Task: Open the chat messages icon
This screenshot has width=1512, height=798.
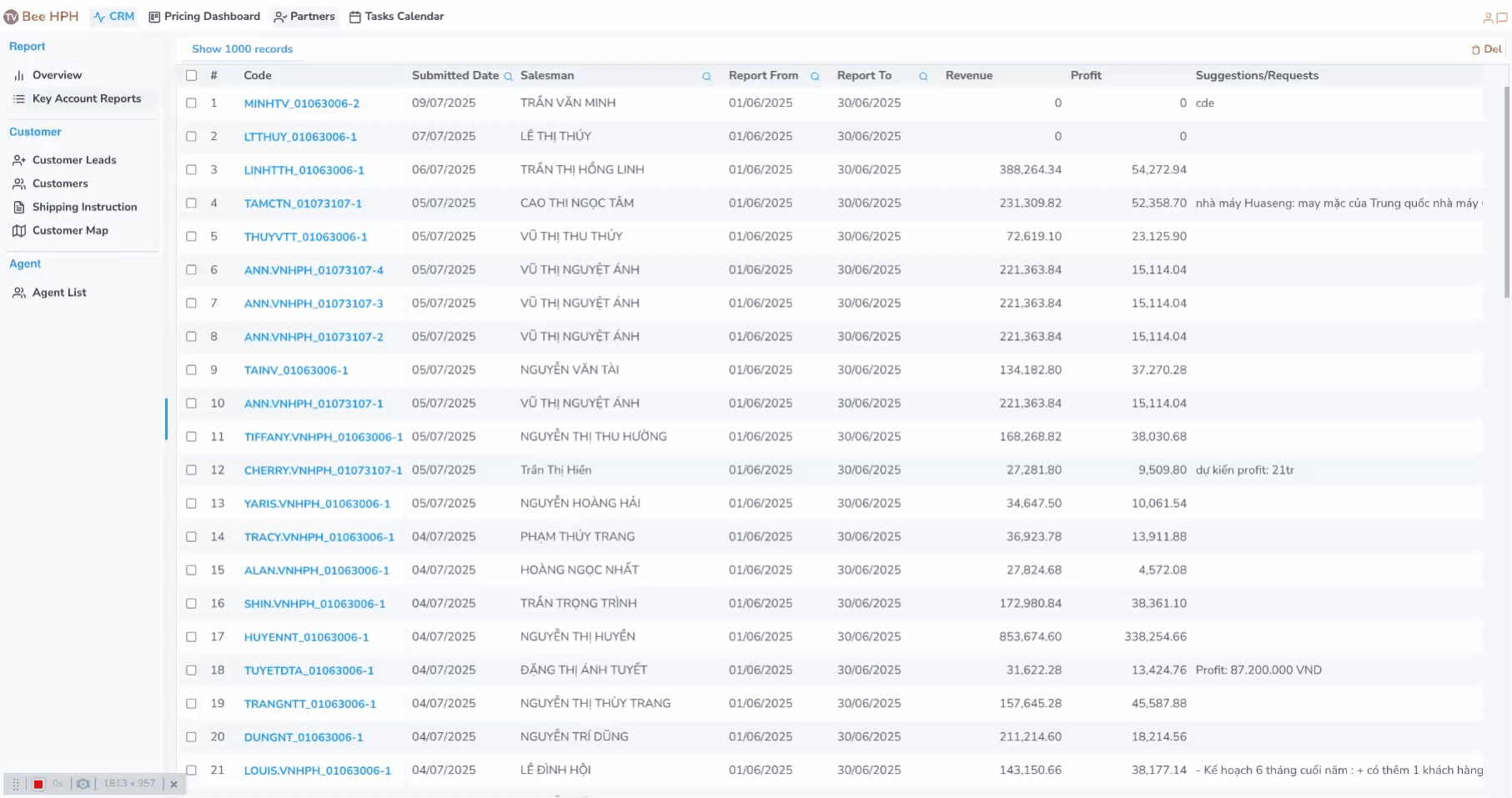Action: tap(1501, 18)
